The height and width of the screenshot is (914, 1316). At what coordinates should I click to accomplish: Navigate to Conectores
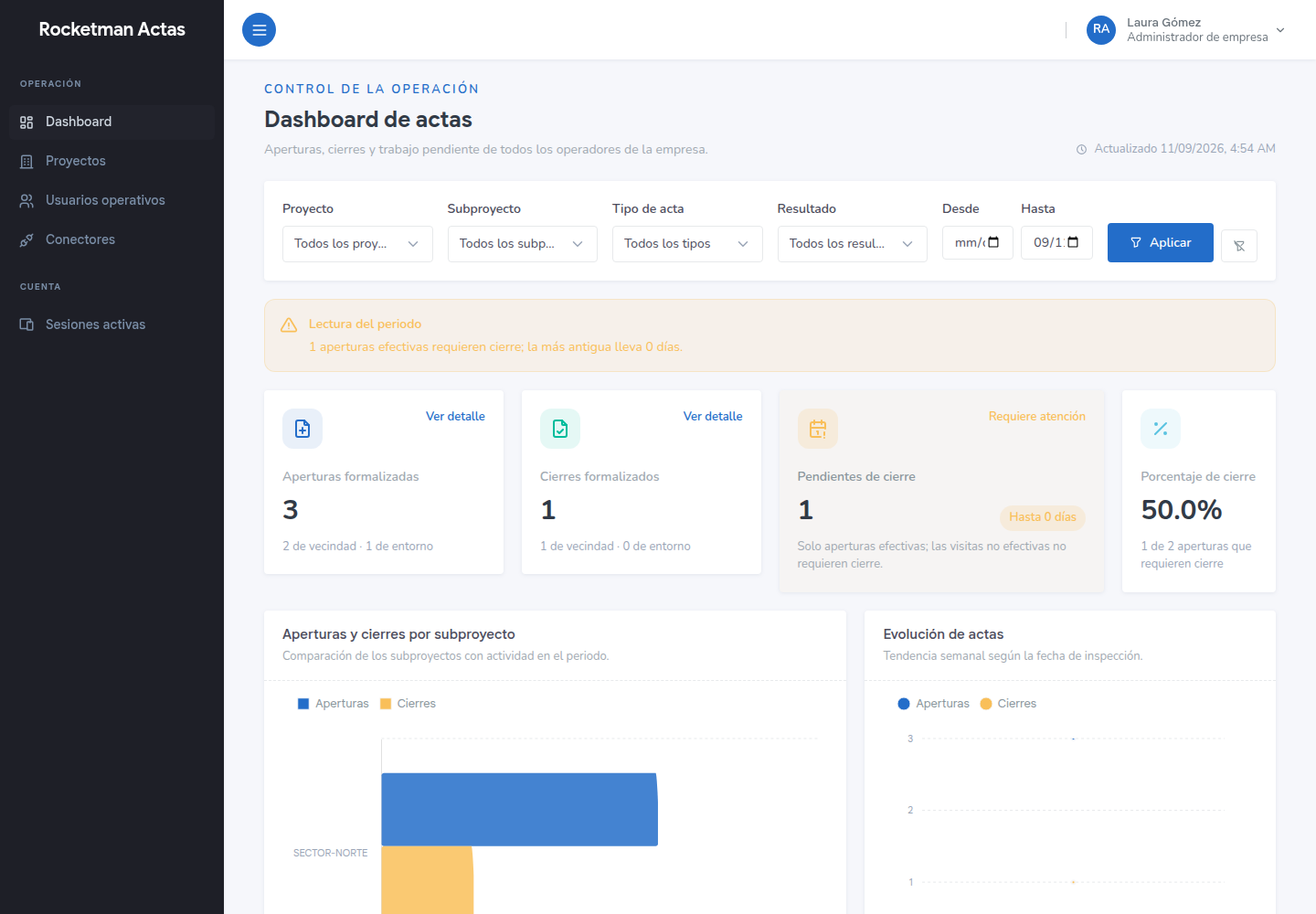point(111,239)
